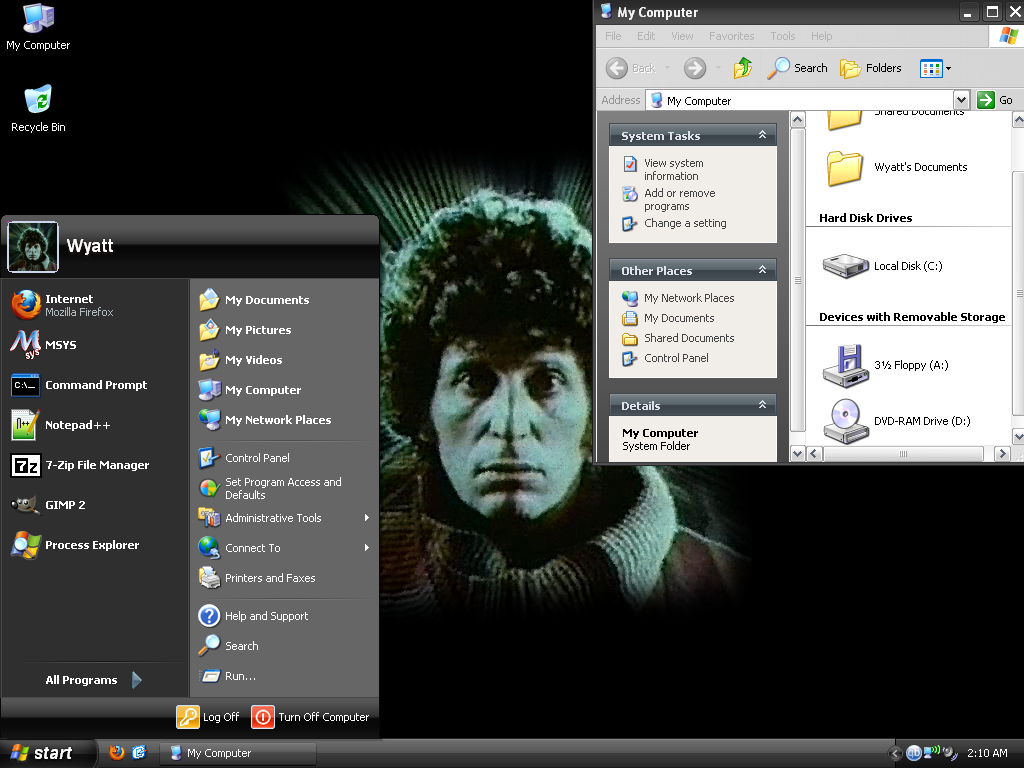
Task: Collapse the Details panel
Action: 761,405
